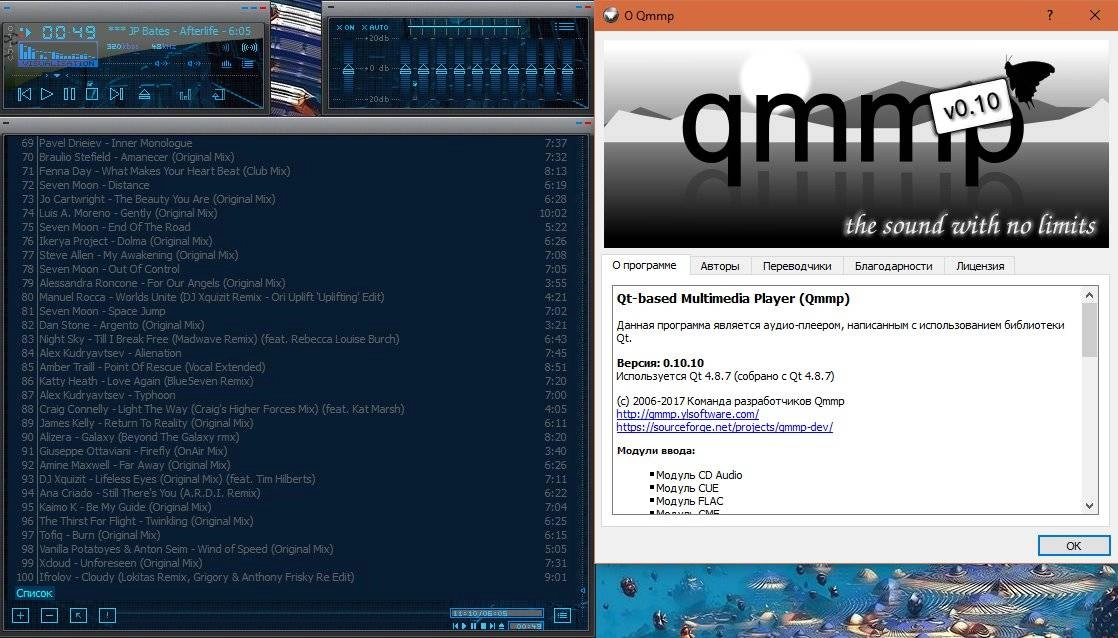This screenshot has width=1118, height=638.
Task: Click the 00:49 elapsed time display
Action: (69, 32)
